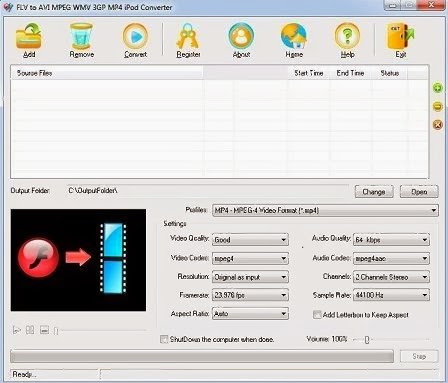
Task: Open the Framerate dropdown
Action: 250,295
